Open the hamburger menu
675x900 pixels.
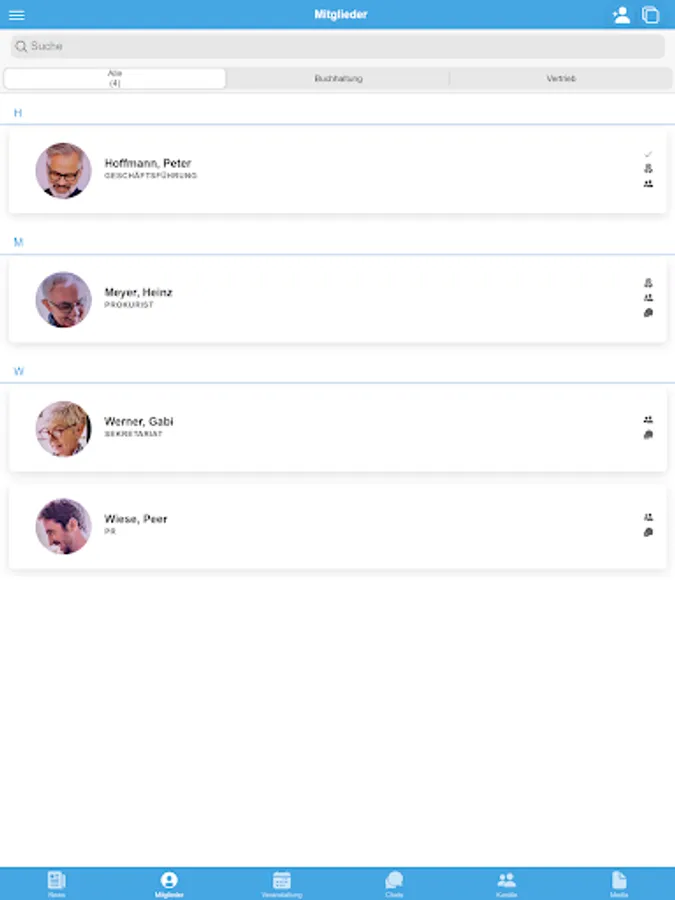coord(17,15)
